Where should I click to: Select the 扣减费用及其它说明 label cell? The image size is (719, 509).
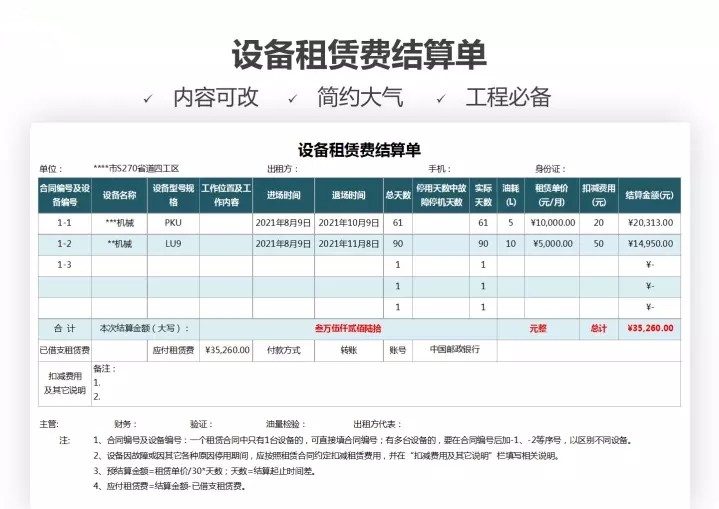[65, 384]
